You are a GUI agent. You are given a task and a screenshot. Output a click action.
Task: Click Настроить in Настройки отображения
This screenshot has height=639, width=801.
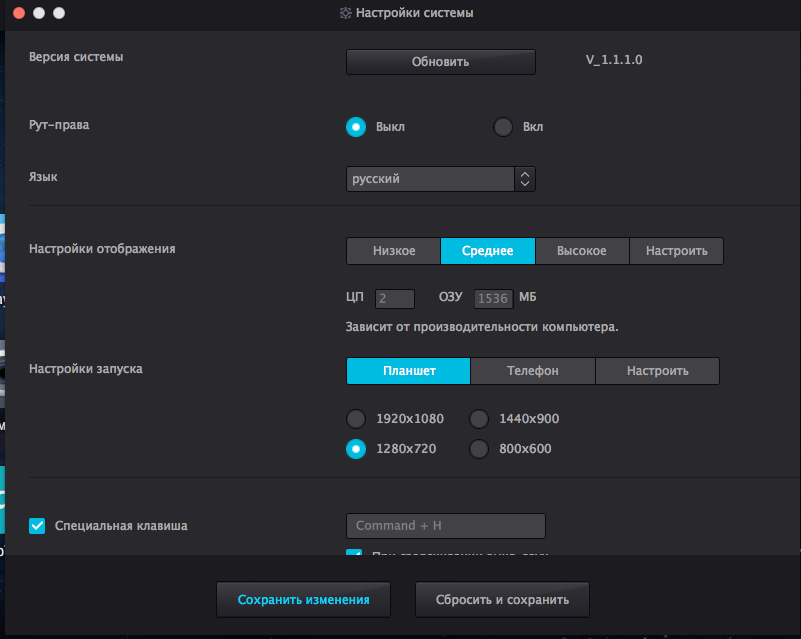click(676, 251)
